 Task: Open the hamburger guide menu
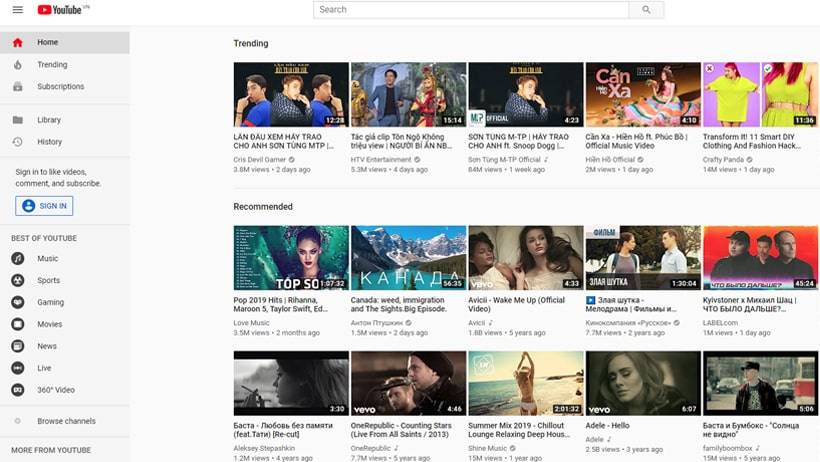pyautogui.click(x=17, y=10)
